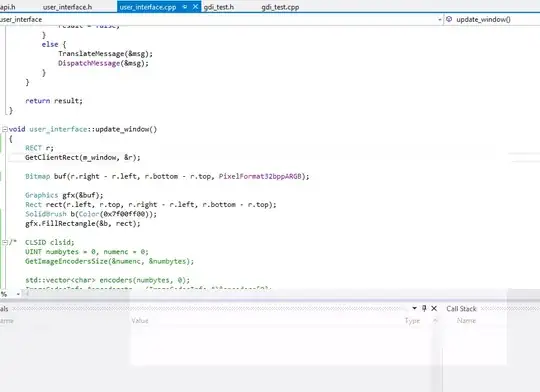Pin the user_interface.cpp tab

click(185, 7)
